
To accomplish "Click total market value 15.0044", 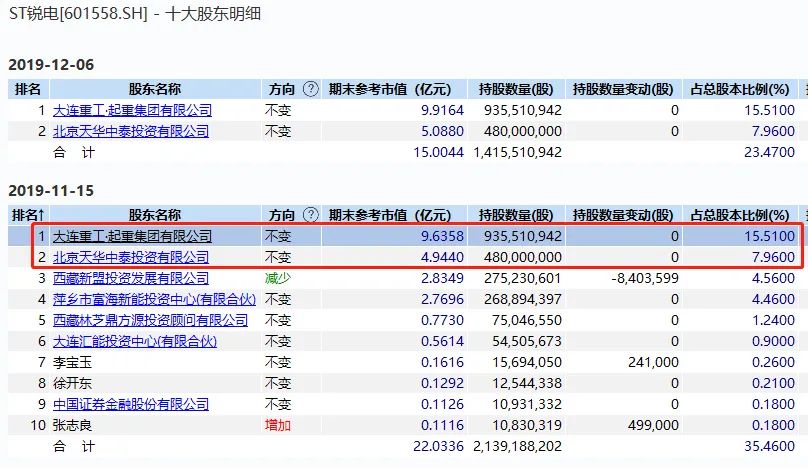I will [439, 153].
